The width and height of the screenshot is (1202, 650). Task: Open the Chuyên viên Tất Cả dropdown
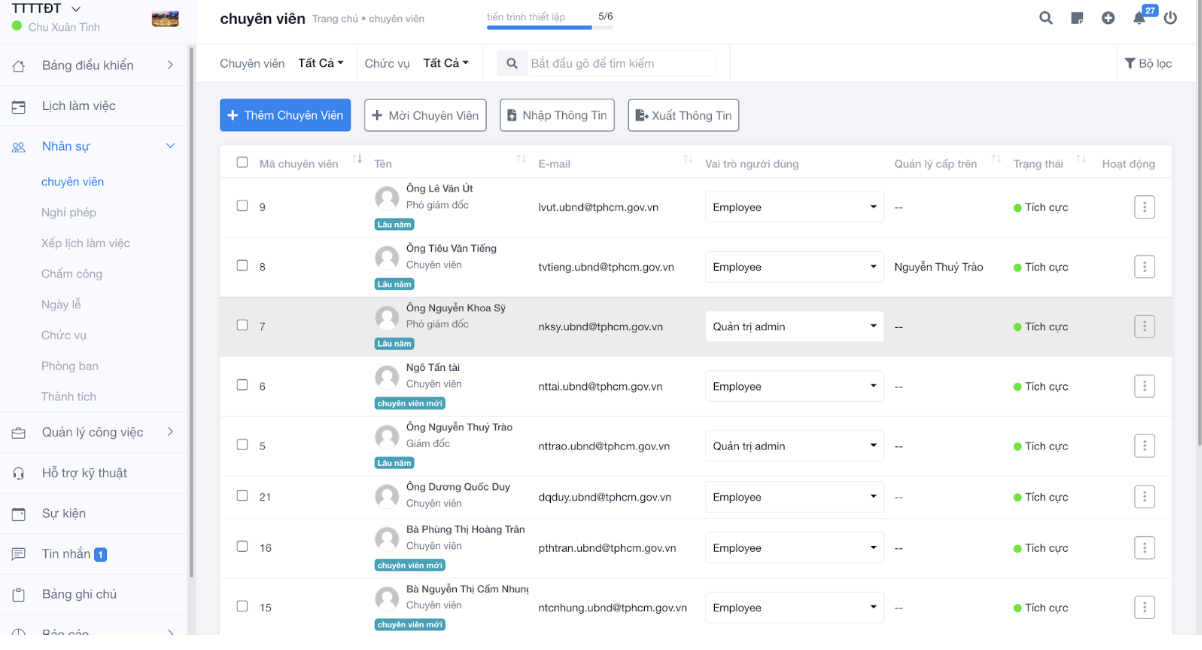click(321, 63)
